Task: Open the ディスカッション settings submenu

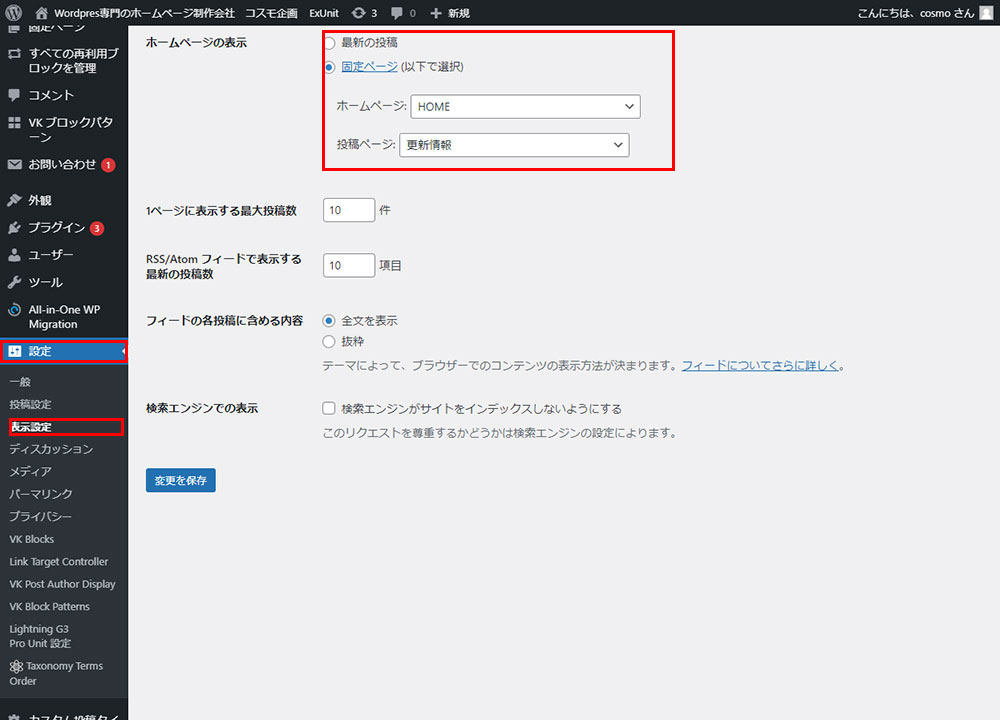Action: 51,449
